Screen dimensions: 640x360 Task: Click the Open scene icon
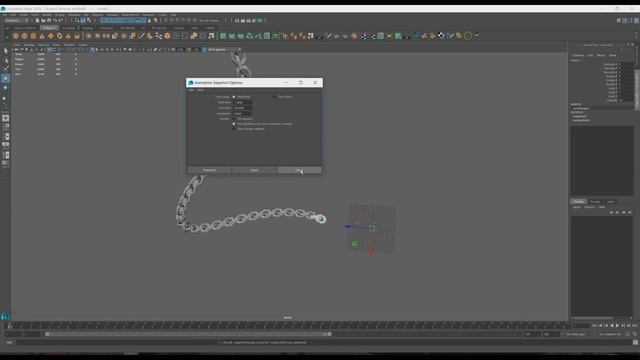[x=43, y=20]
